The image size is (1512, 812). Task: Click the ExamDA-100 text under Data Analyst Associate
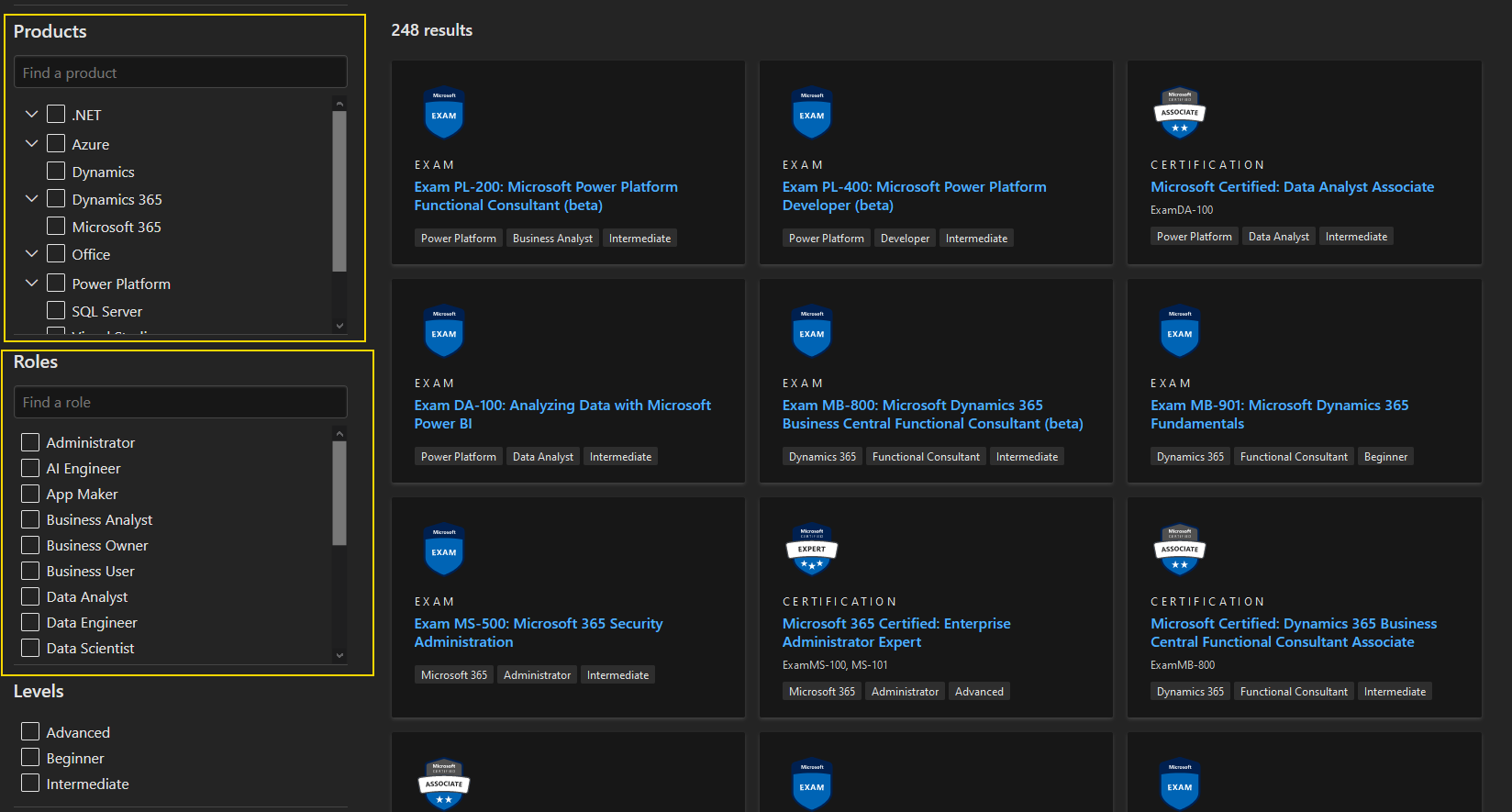pyautogui.click(x=1182, y=210)
